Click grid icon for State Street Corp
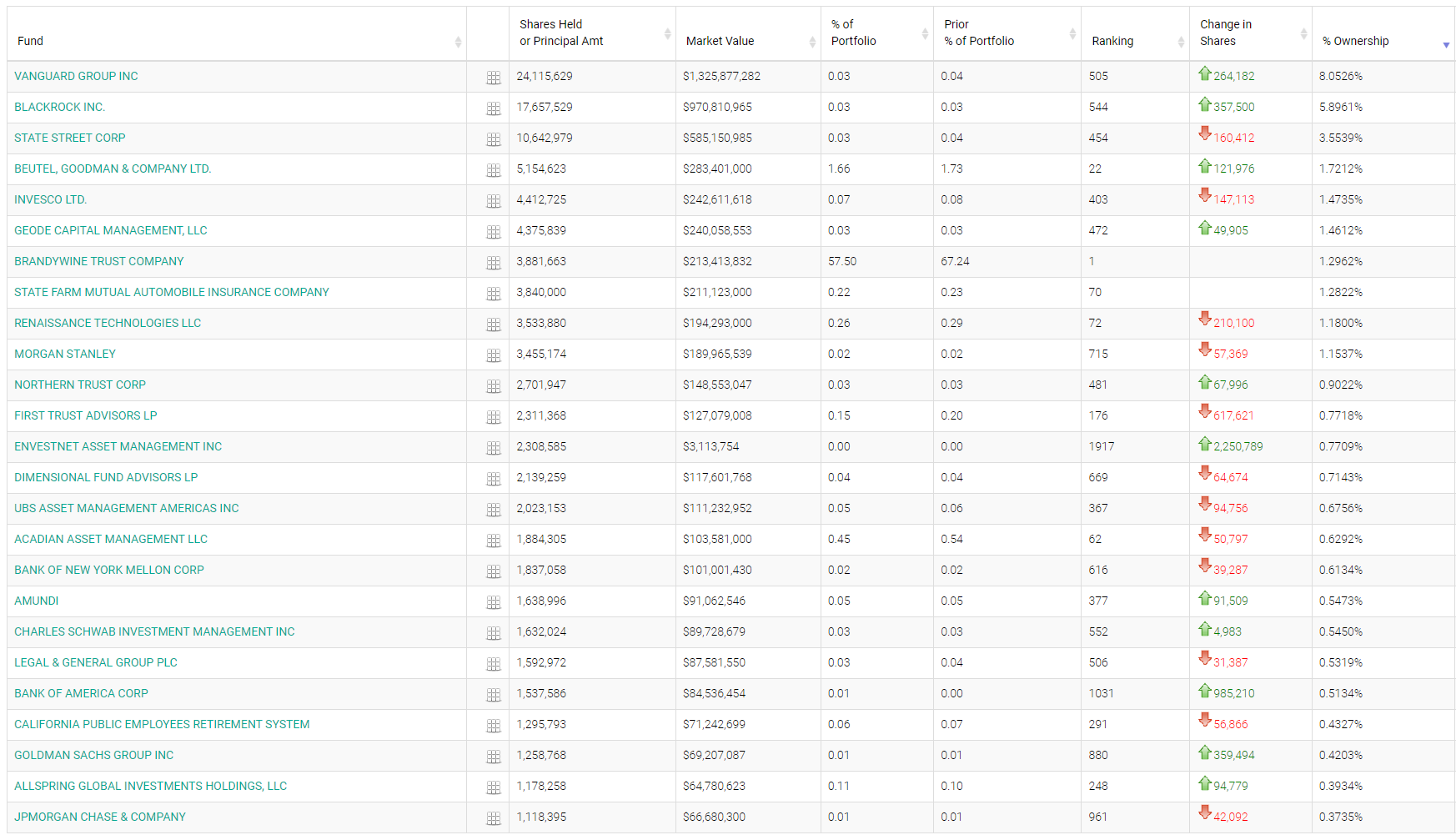This screenshot has height=840, width=1456. [x=494, y=139]
